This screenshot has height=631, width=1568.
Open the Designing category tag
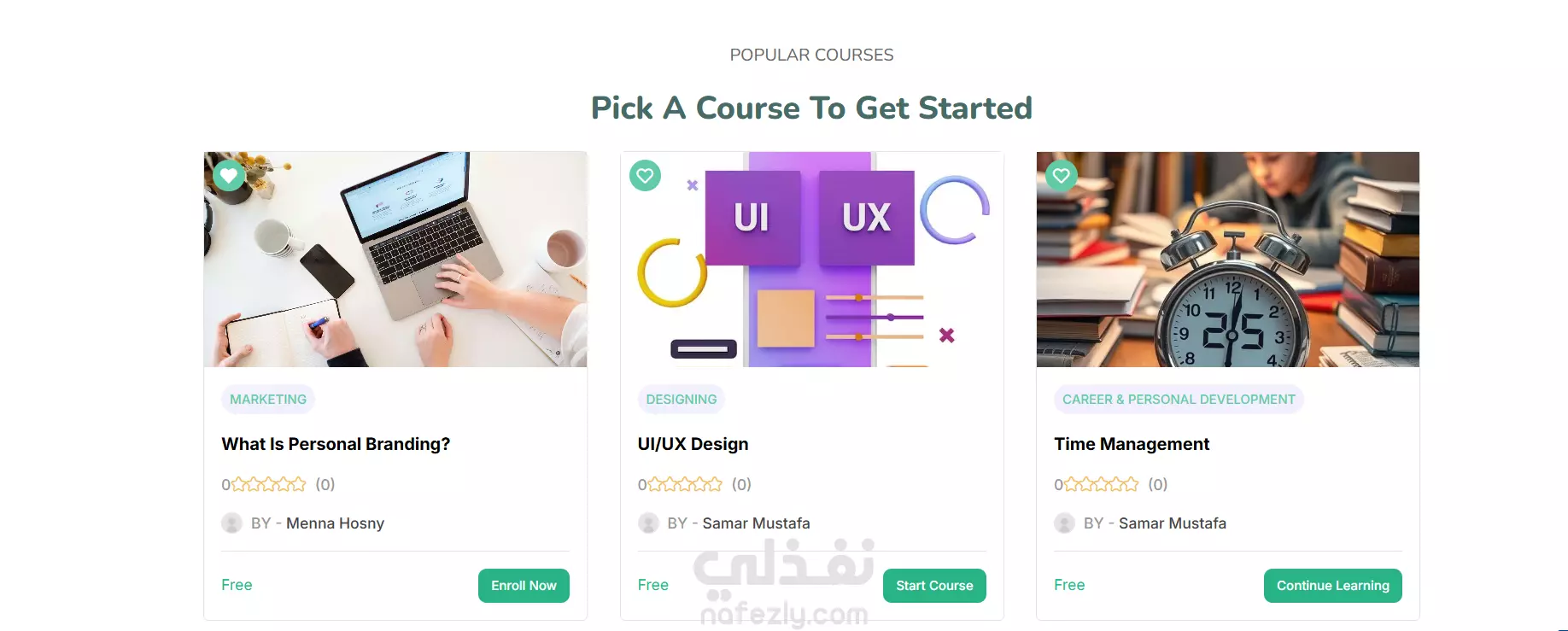[x=682, y=400]
